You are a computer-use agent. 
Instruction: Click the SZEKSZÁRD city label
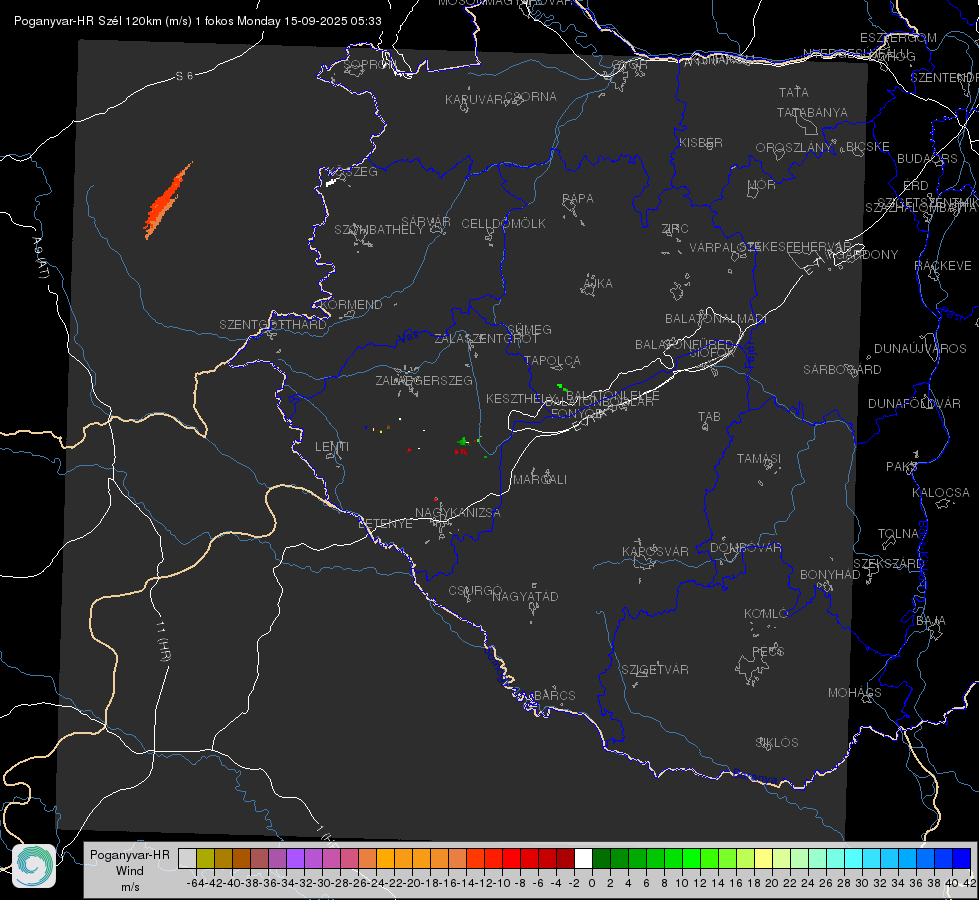click(888, 563)
